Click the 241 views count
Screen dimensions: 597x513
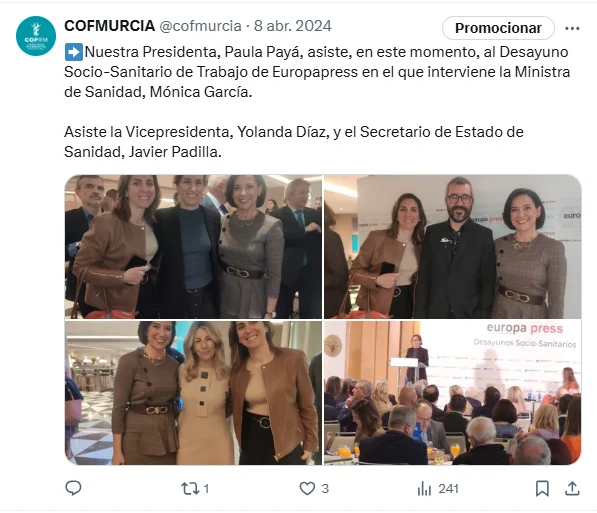pyautogui.click(x=449, y=489)
